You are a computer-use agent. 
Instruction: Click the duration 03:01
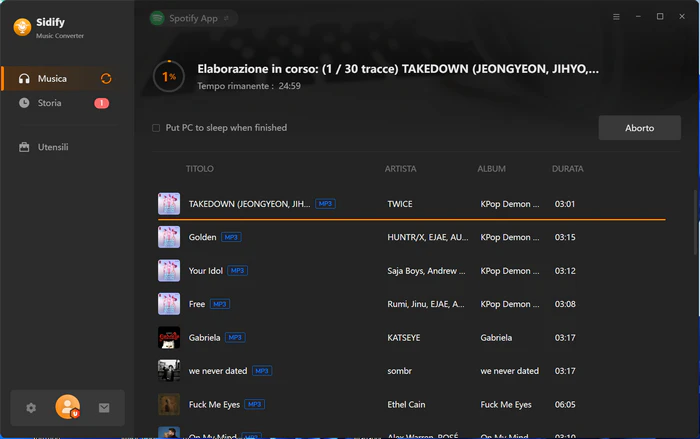pyautogui.click(x=565, y=204)
